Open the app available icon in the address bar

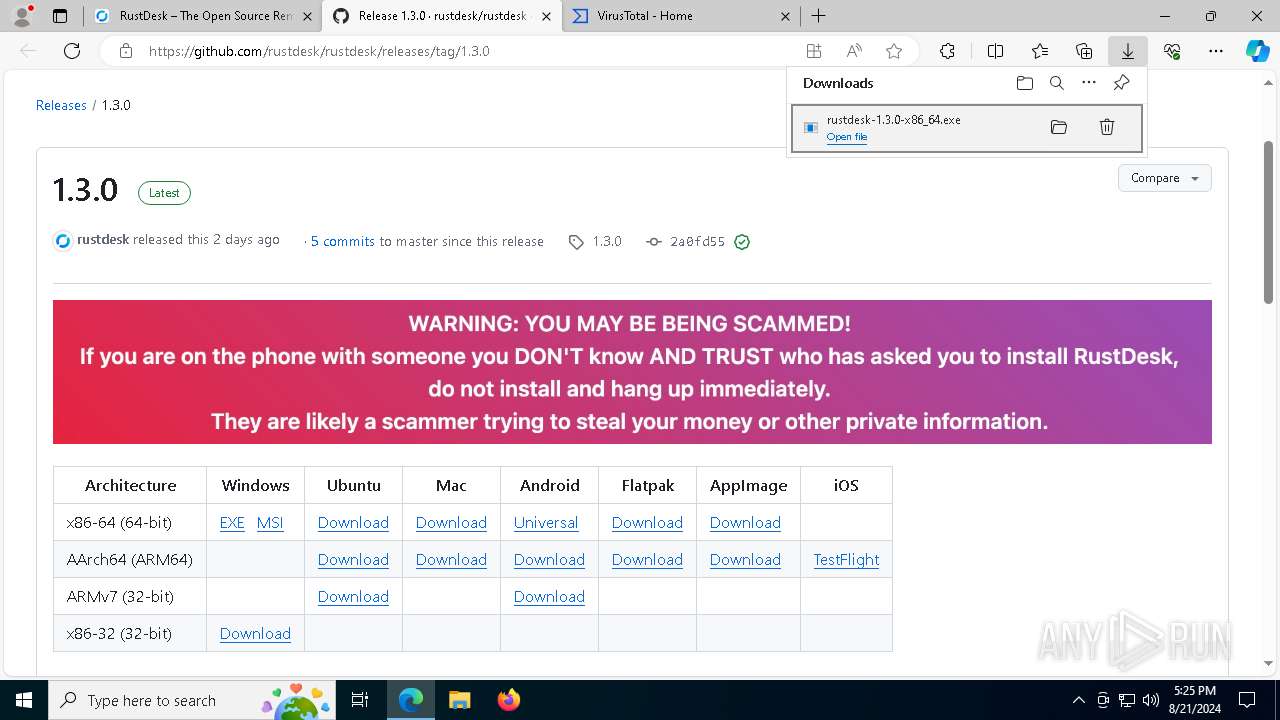coord(814,51)
